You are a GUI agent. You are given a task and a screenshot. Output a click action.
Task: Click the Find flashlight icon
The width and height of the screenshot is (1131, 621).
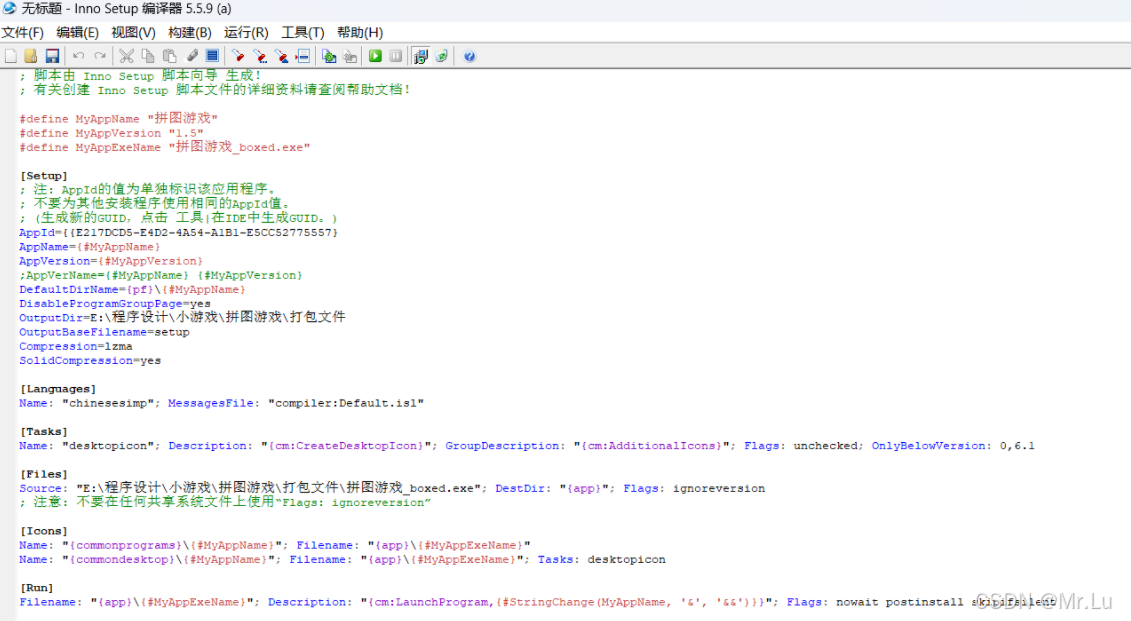click(x=238, y=56)
